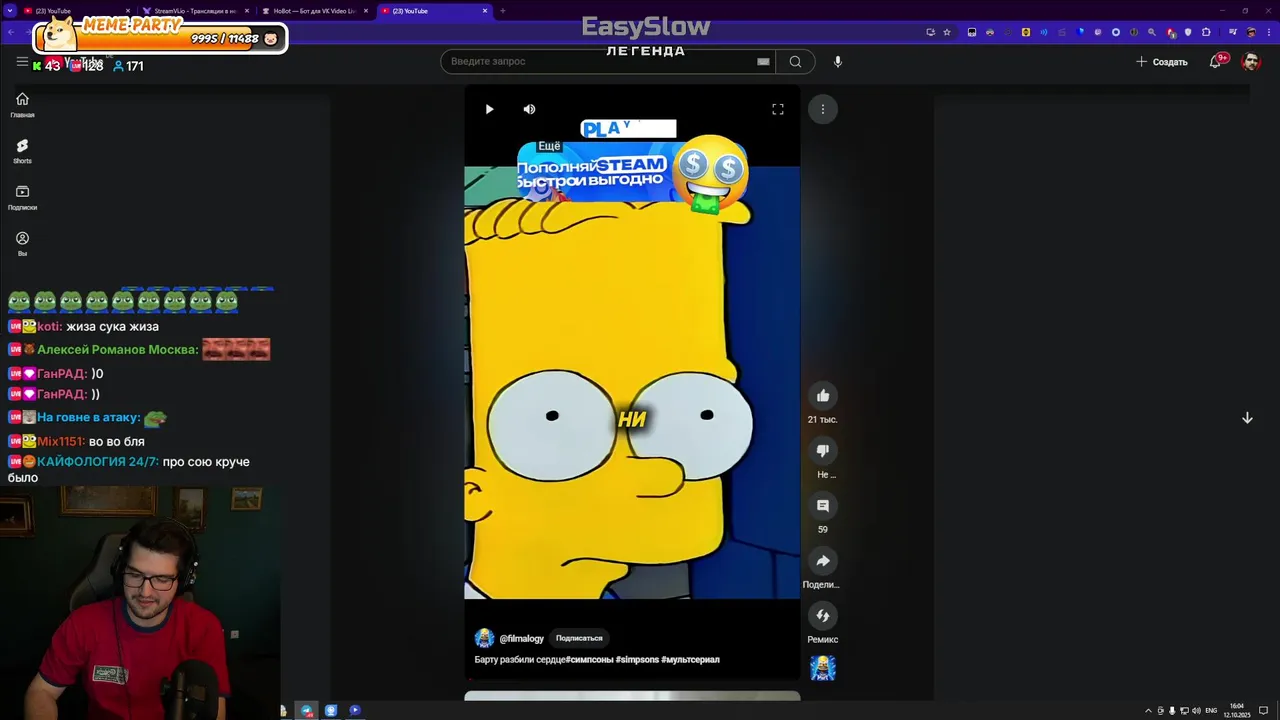Open the YouTube account avatar menu
Viewport: 1280px width, 720px height.
click(1251, 62)
